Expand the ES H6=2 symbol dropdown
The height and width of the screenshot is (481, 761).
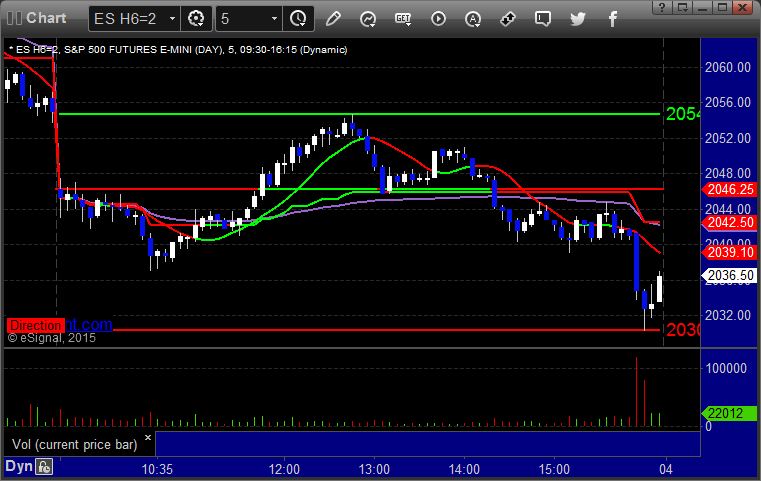click(x=172, y=19)
